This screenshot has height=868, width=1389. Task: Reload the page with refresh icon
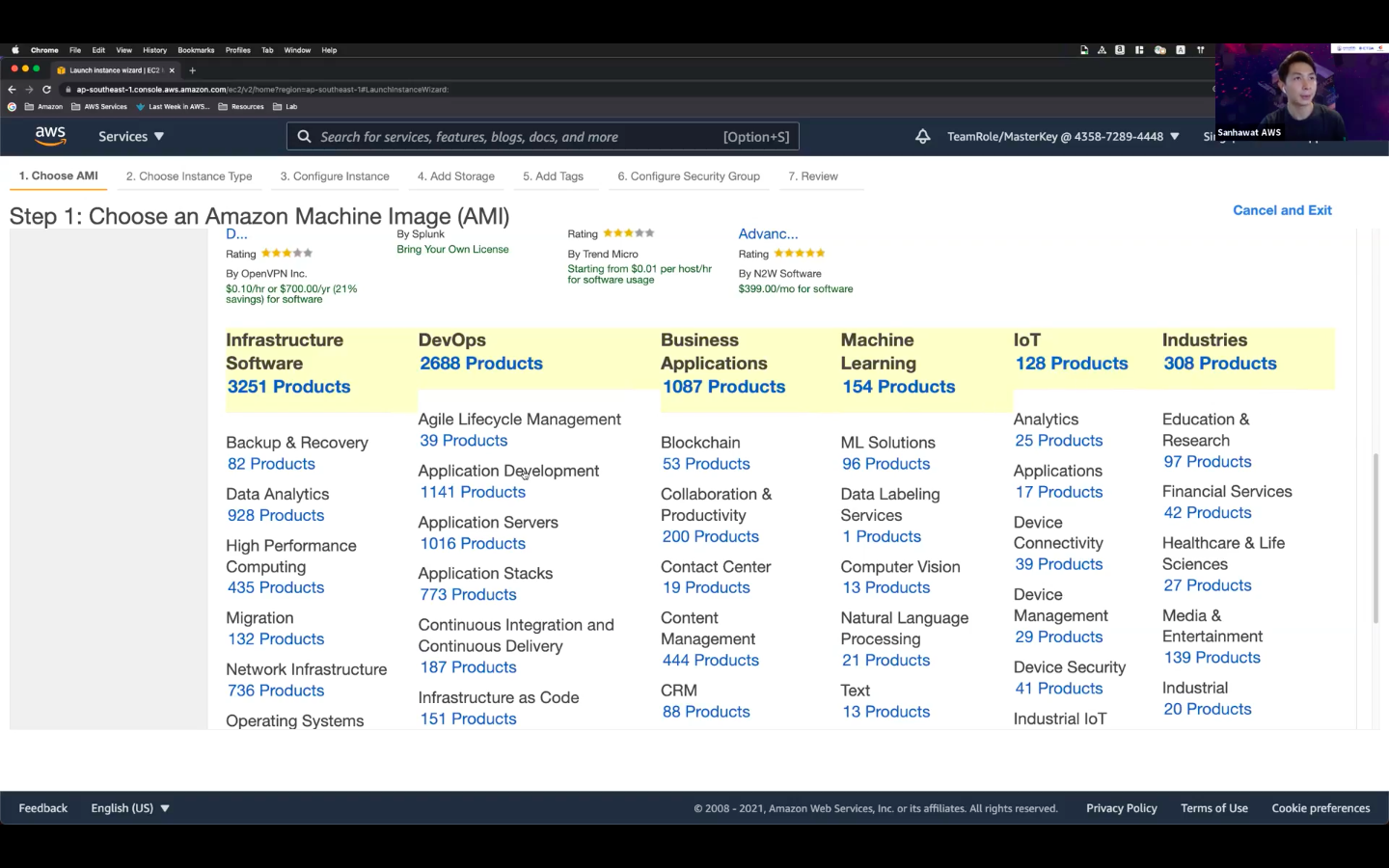coord(46,89)
